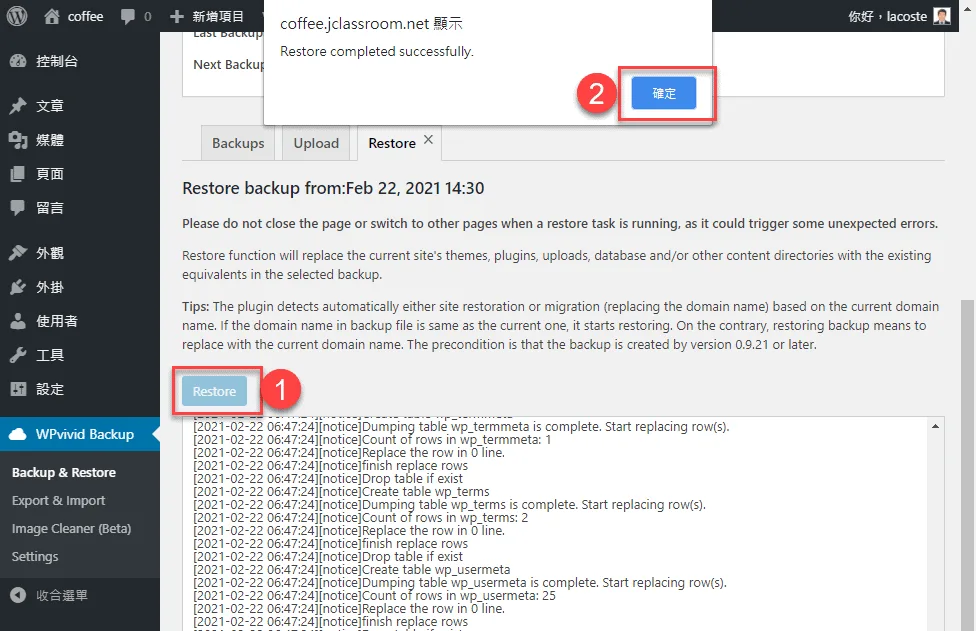Click log line 'Count of rows in wp_termmeta: 1'
Screen dimensions: 976x631
372,439
